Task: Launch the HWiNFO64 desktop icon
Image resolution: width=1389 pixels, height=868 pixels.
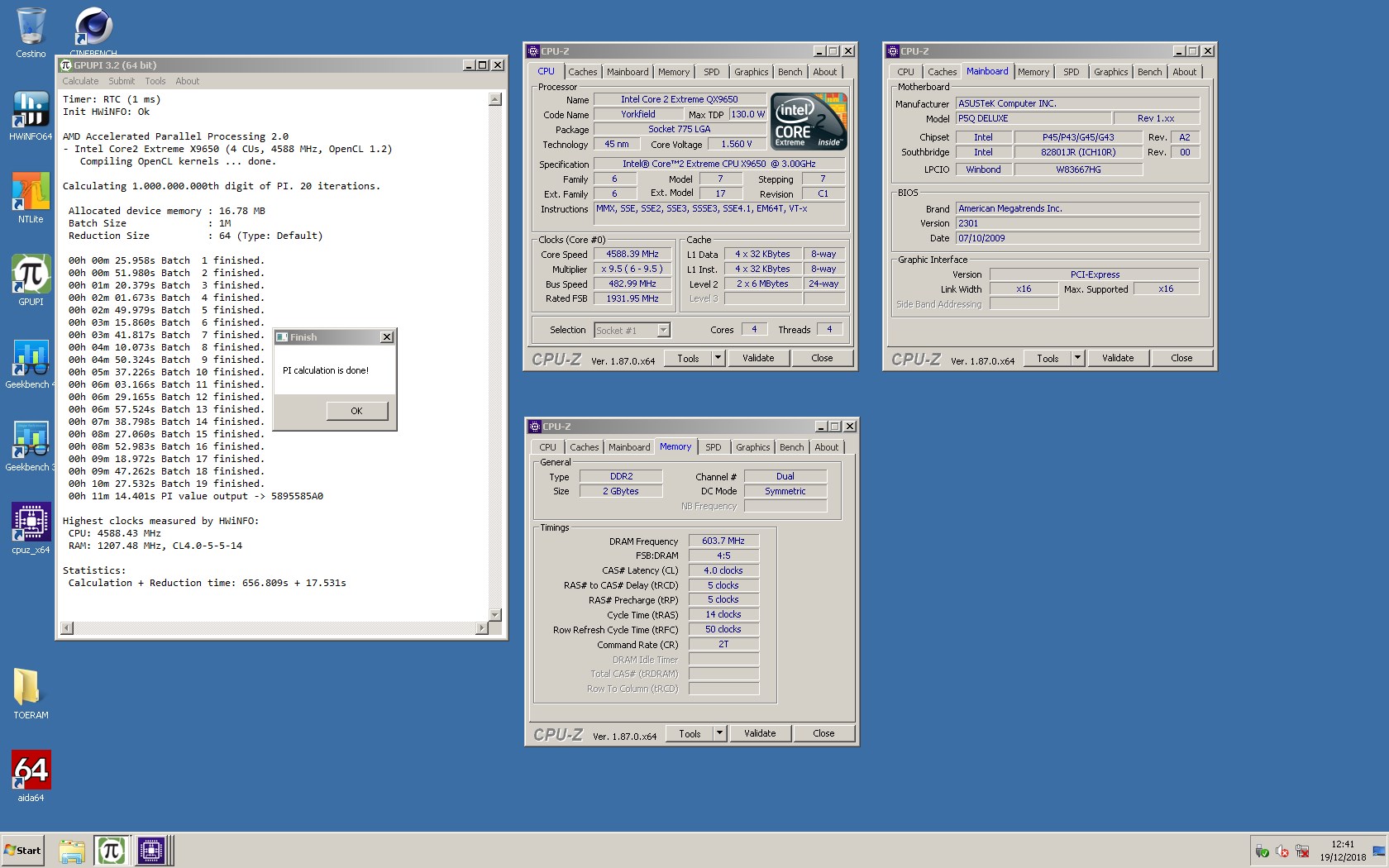Action: (31, 116)
